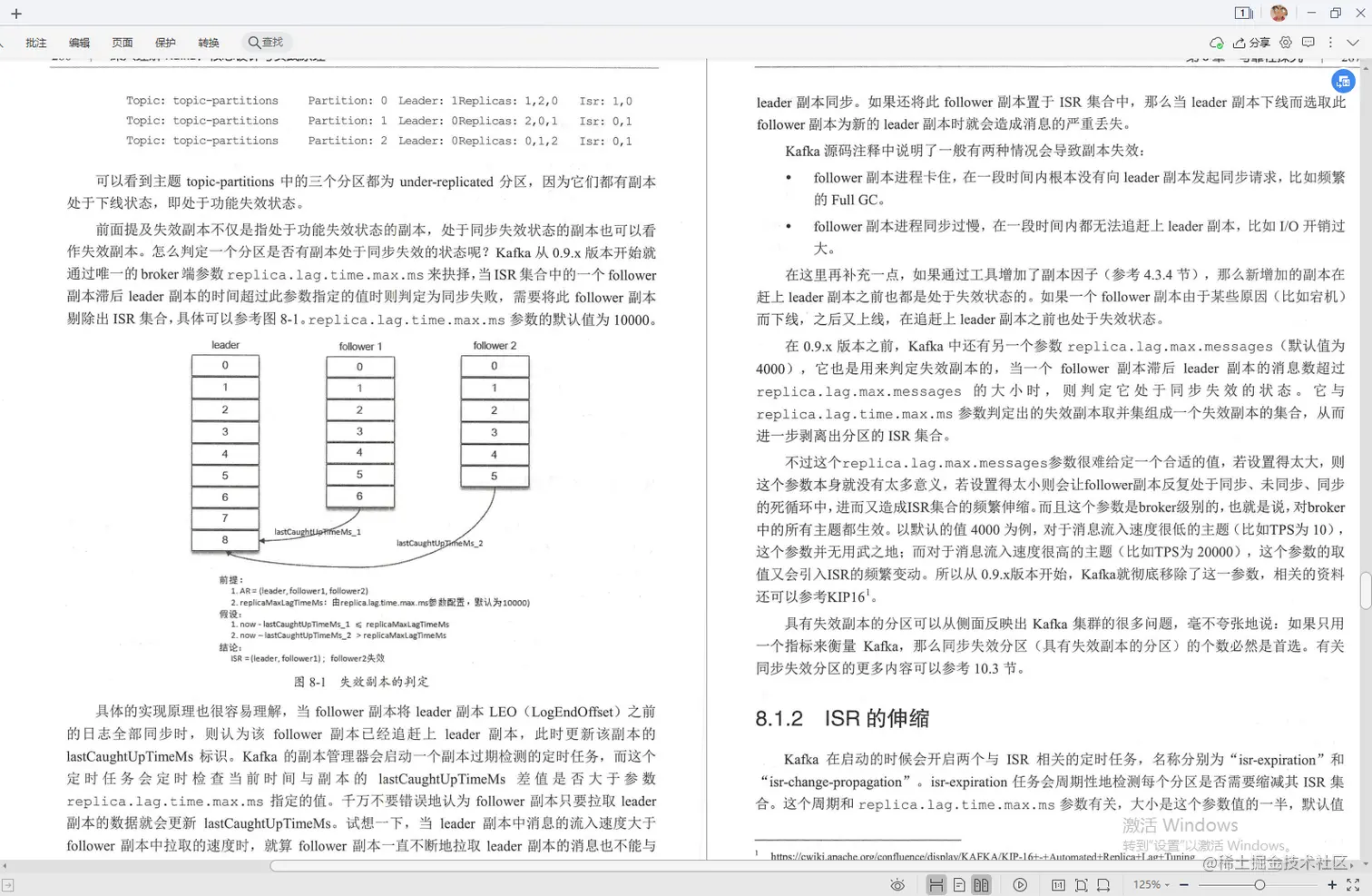The image size is (1372, 896).
Task: Open the settings gear icon
Action: click(1286, 43)
